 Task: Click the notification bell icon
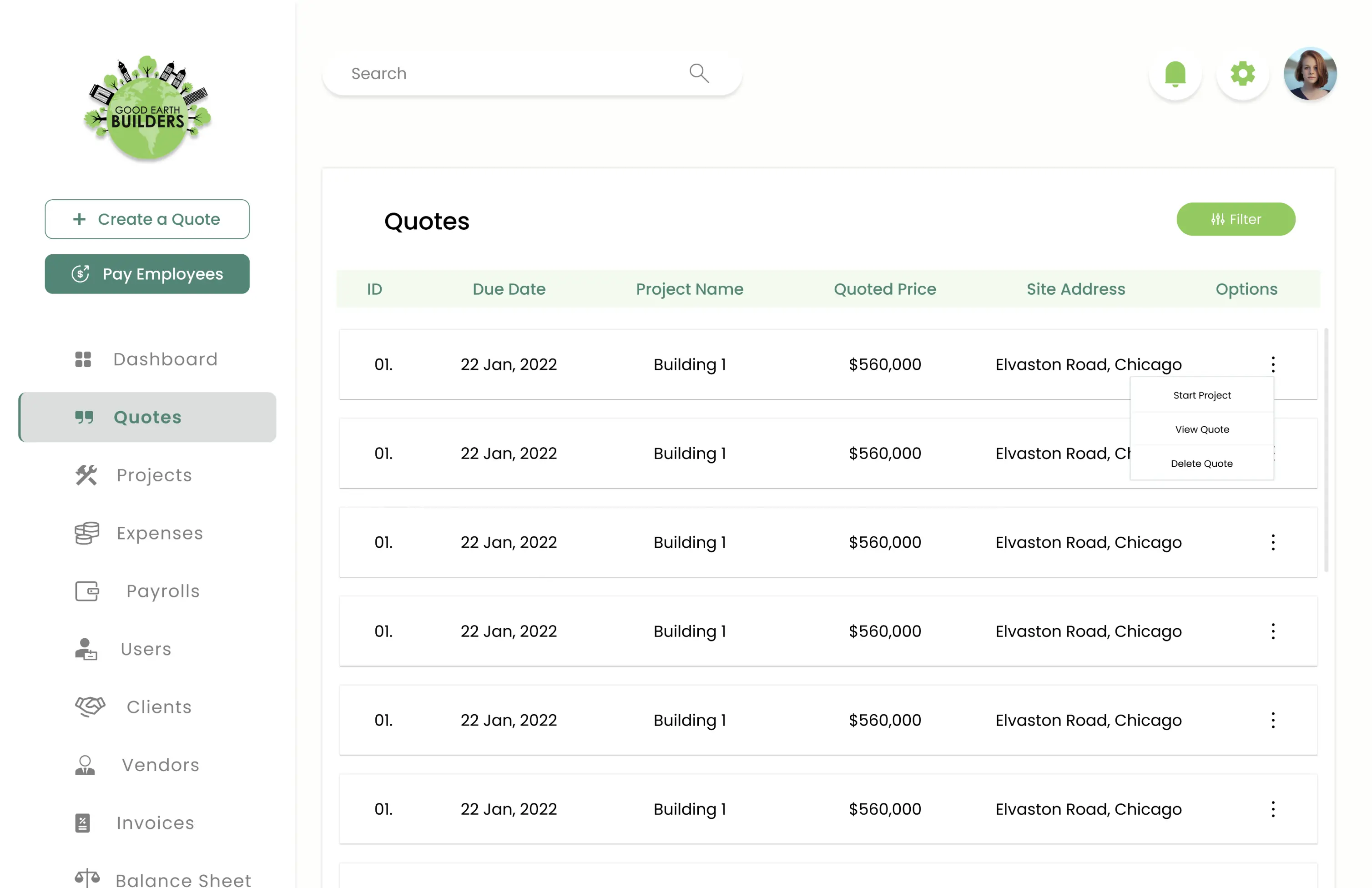point(1175,74)
